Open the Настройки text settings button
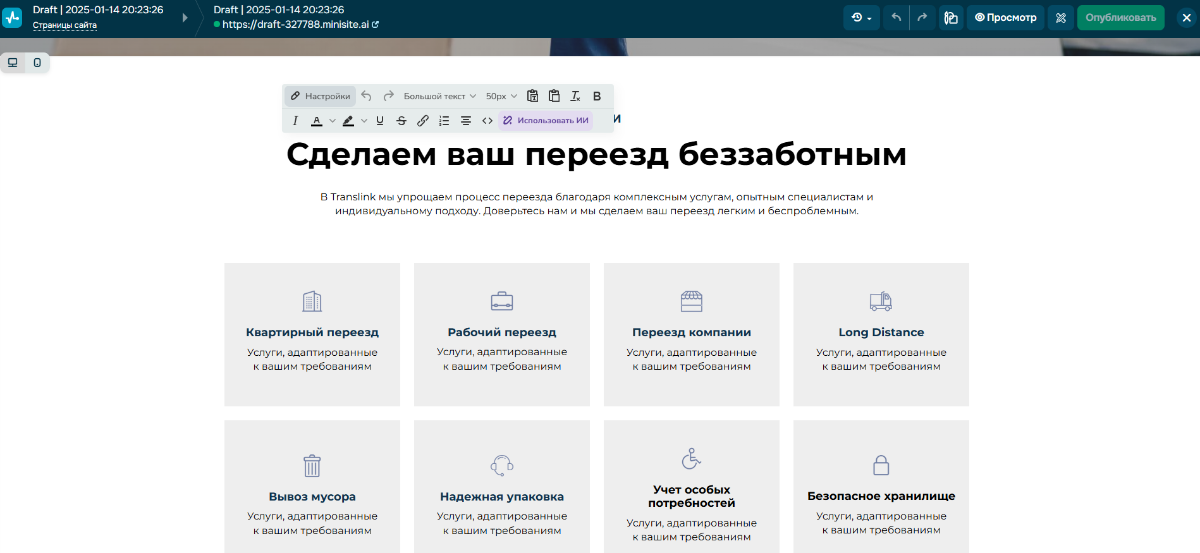The height and width of the screenshot is (553, 1200). click(x=320, y=96)
